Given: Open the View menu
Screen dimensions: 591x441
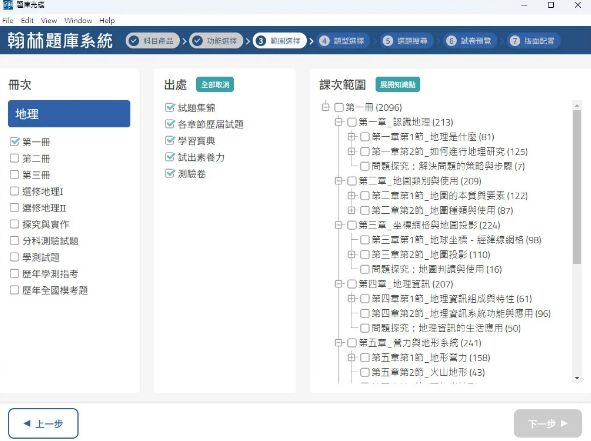Looking at the screenshot, I should pyautogui.click(x=49, y=20).
